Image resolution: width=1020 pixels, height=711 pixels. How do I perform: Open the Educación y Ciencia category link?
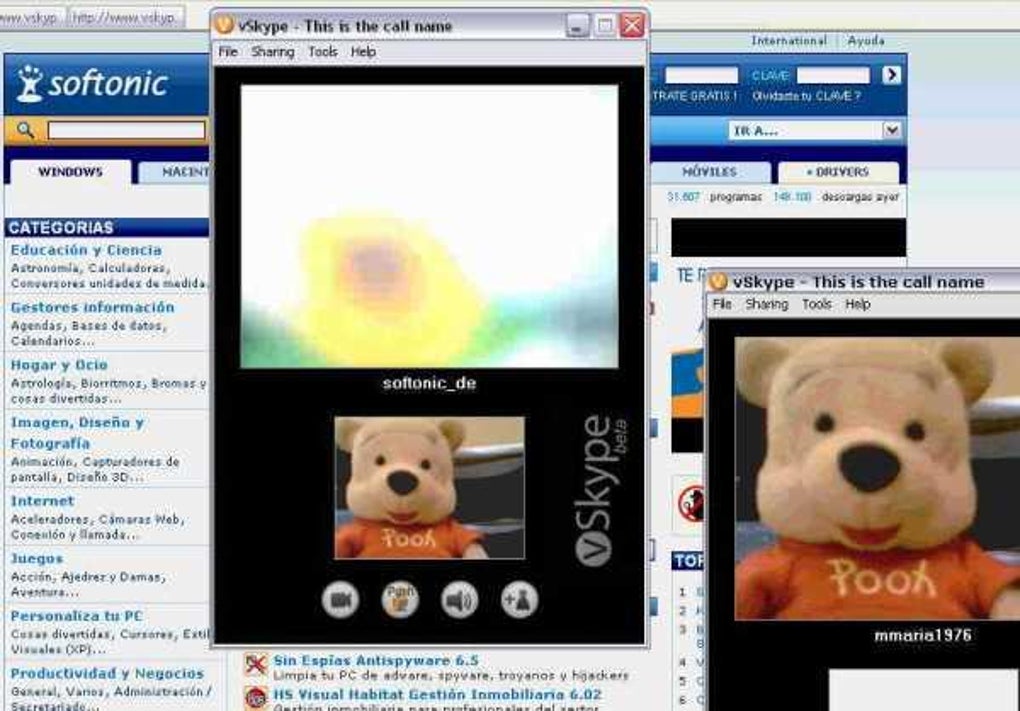click(x=86, y=250)
